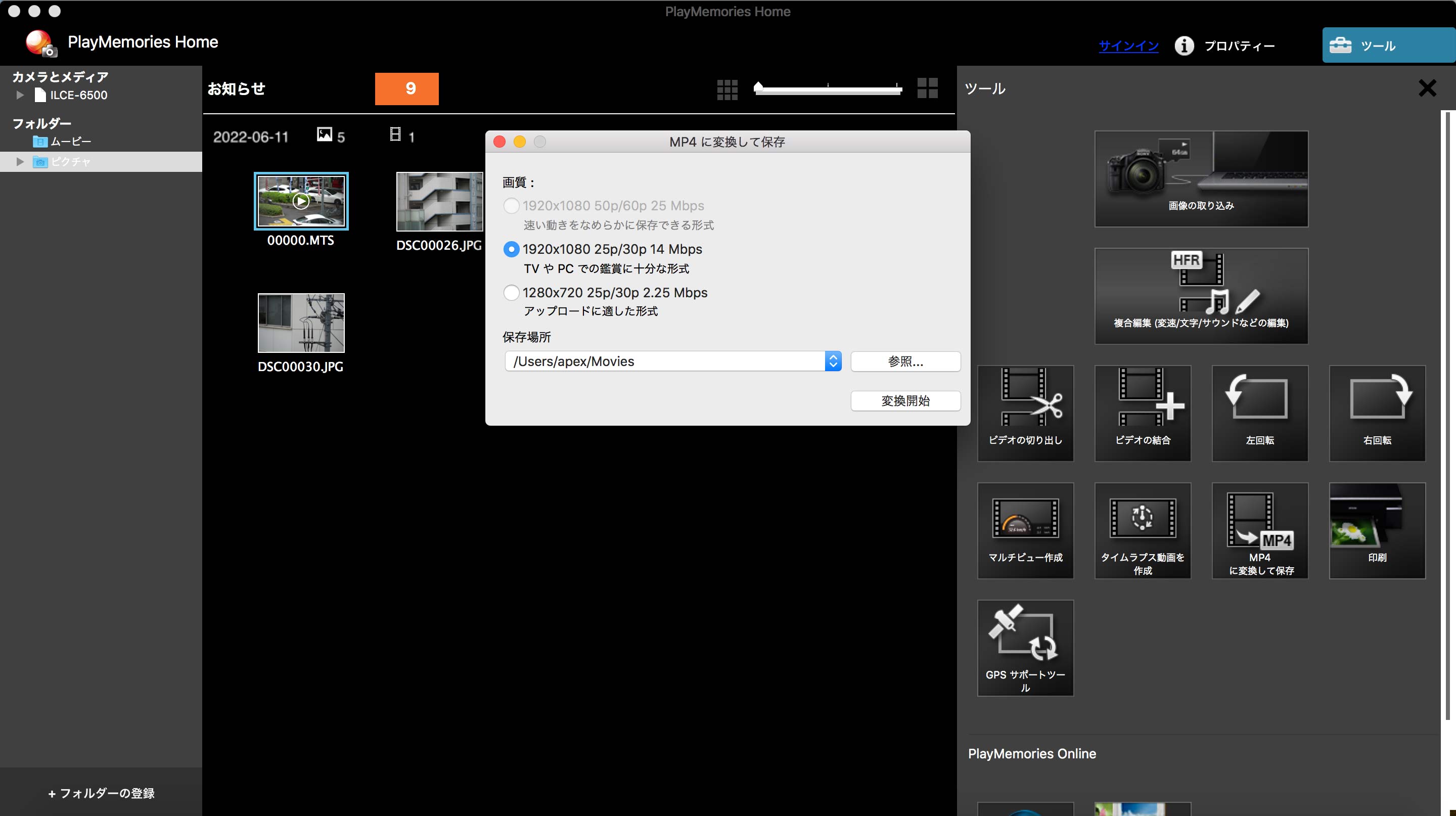The image size is (1456, 816).
Task: Close the MP4 conversion dialog
Action: click(499, 141)
